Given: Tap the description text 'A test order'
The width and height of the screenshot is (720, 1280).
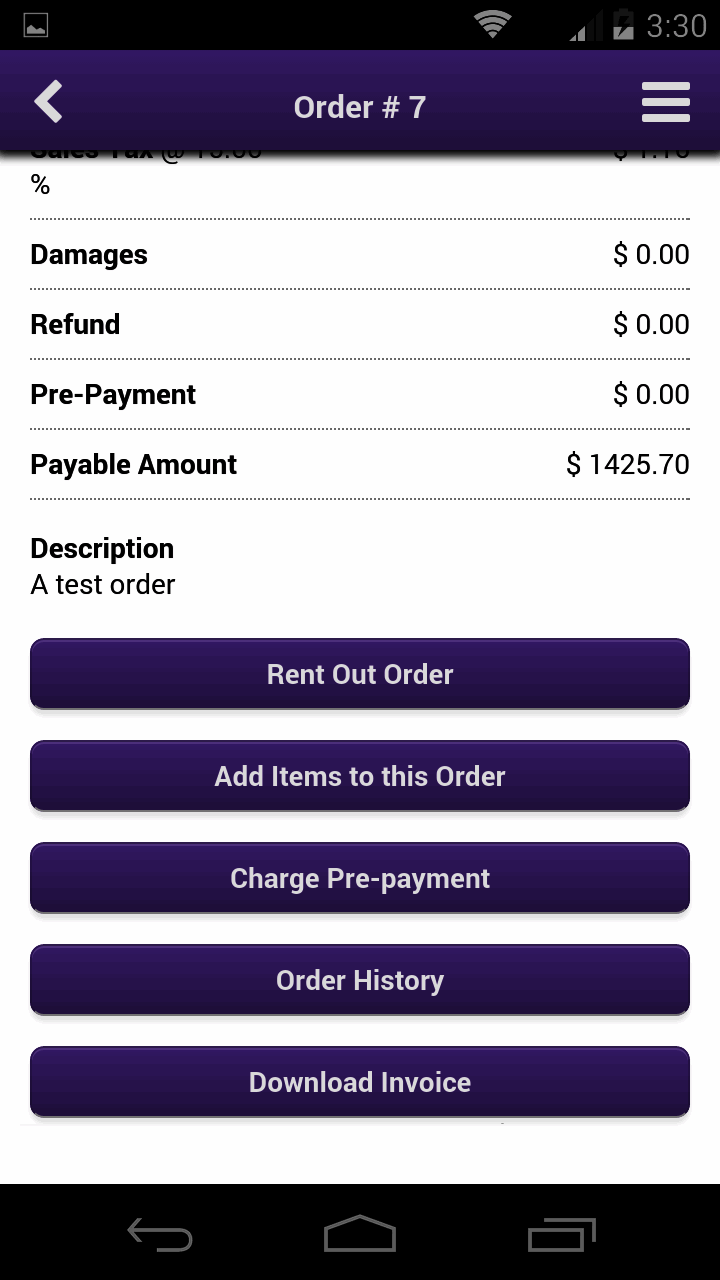Looking at the screenshot, I should pyautogui.click(x=103, y=584).
